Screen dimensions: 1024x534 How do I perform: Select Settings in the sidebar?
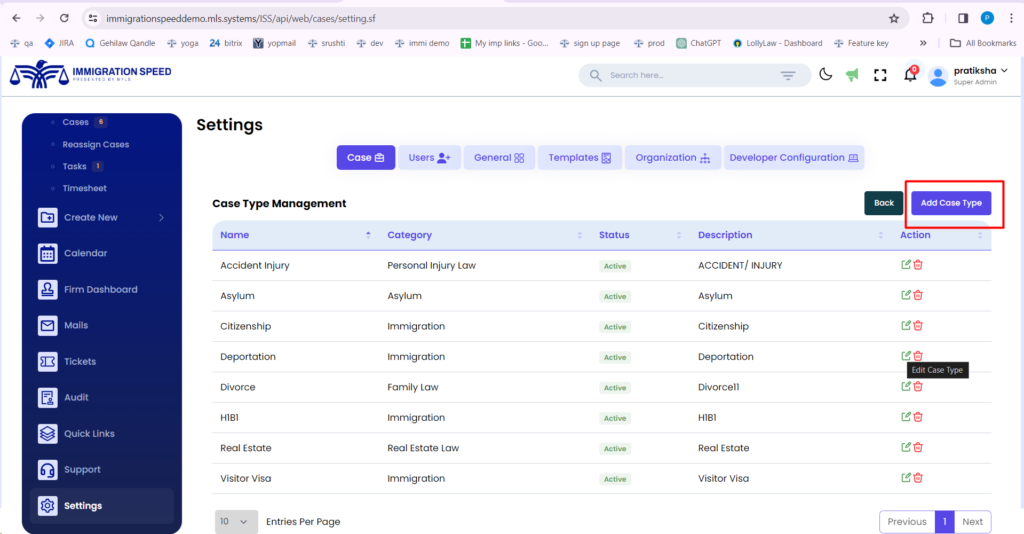point(101,505)
